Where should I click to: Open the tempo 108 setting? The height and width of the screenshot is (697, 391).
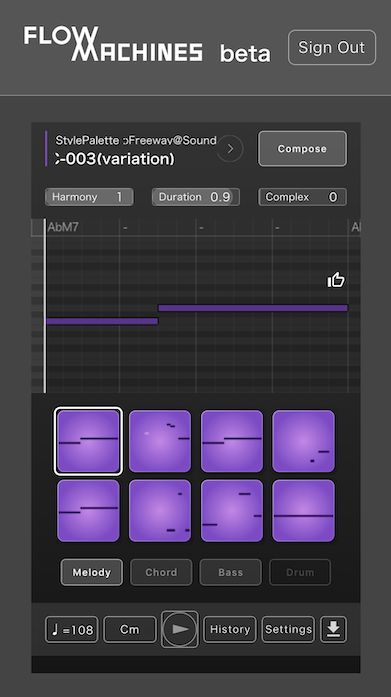tap(72, 629)
